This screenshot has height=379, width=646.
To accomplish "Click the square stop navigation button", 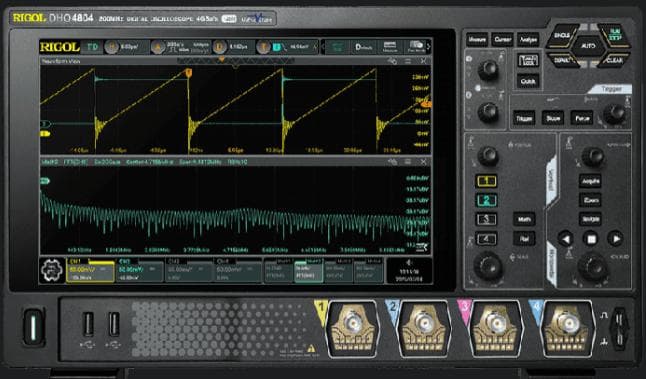I will (x=591, y=239).
